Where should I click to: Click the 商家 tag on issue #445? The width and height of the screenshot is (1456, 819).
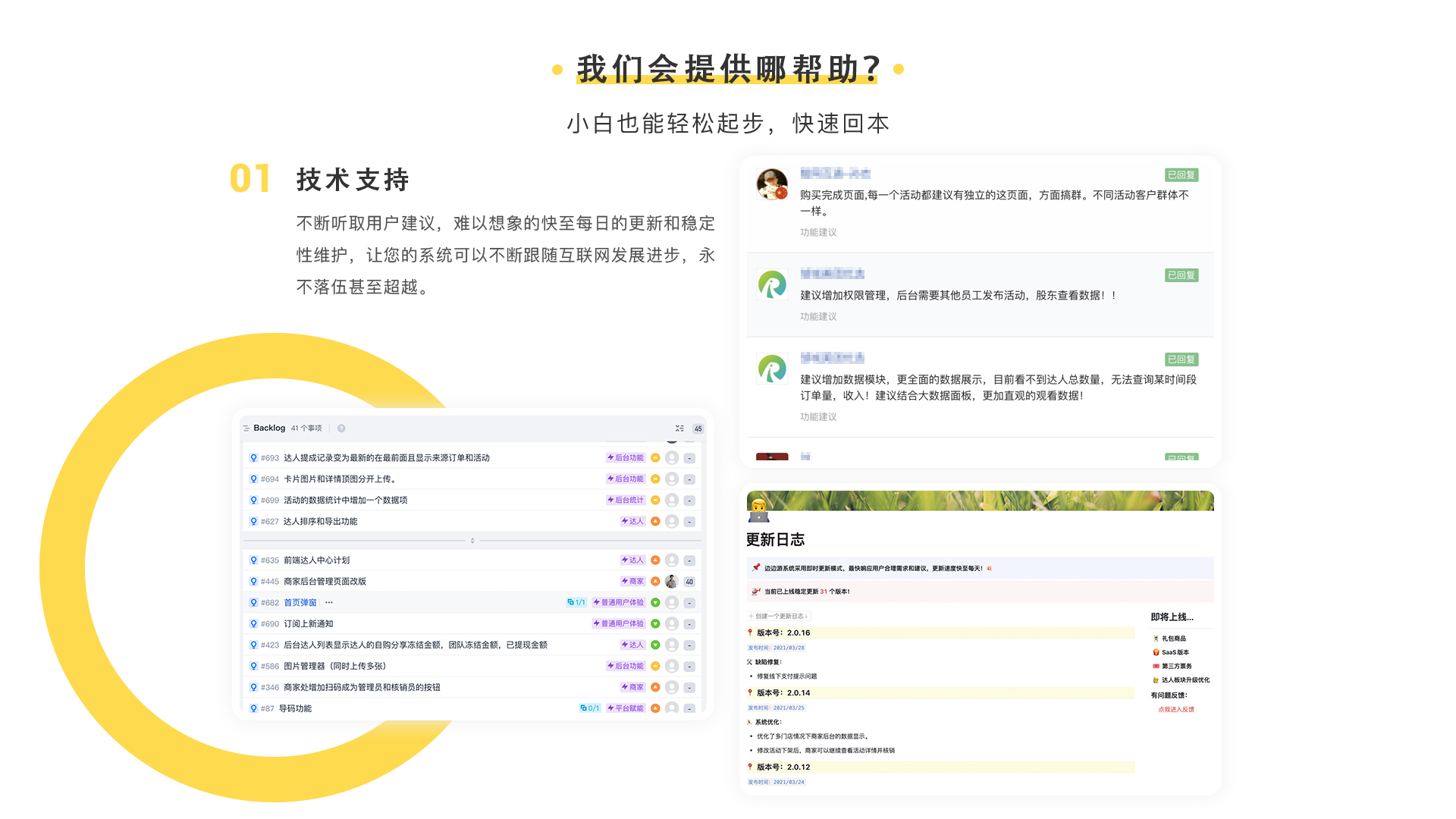tap(632, 582)
